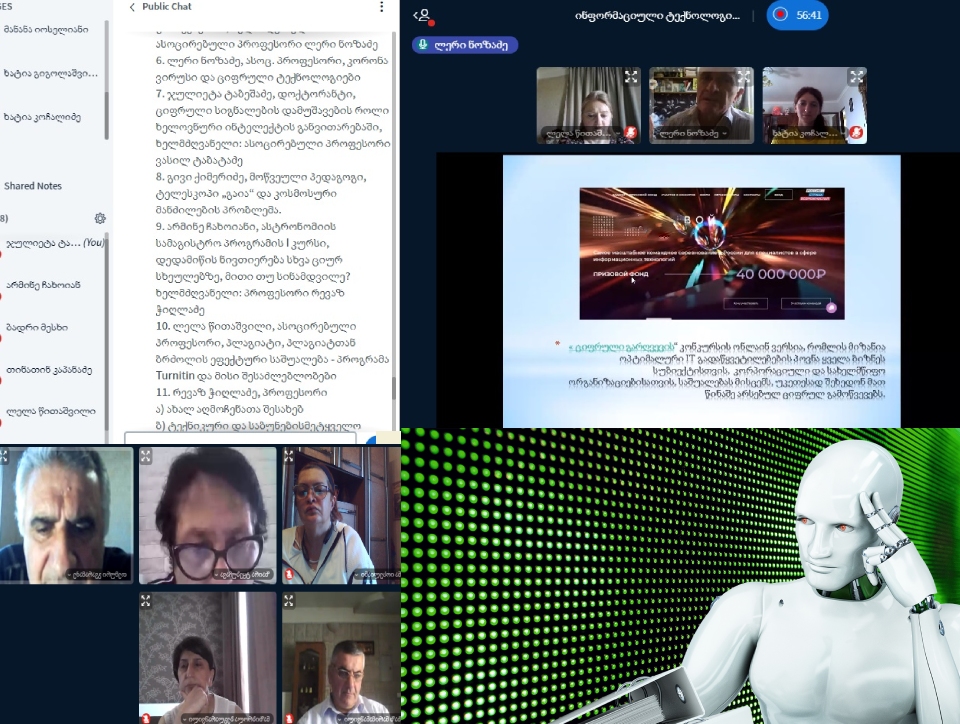Toggle the users list panel icon
This screenshot has height=724, width=960.
[423, 16]
